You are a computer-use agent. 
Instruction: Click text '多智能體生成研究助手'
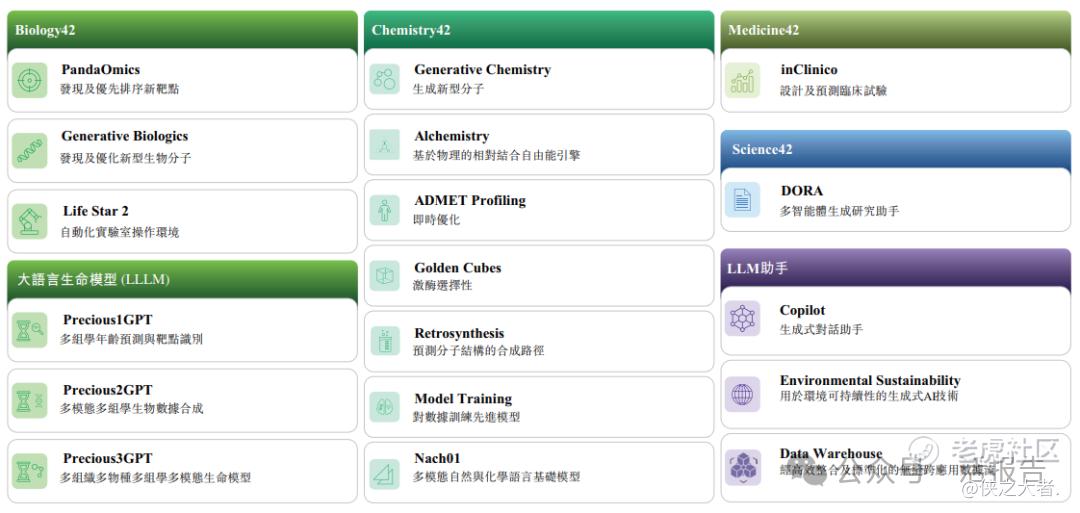[x=839, y=211]
